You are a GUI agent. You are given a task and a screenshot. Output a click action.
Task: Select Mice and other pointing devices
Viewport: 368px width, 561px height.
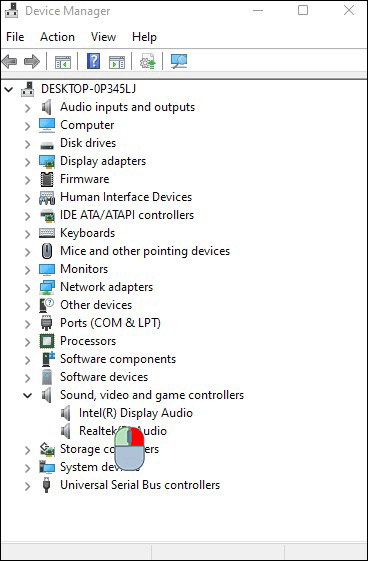pyautogui.click(x=145, y=251)
